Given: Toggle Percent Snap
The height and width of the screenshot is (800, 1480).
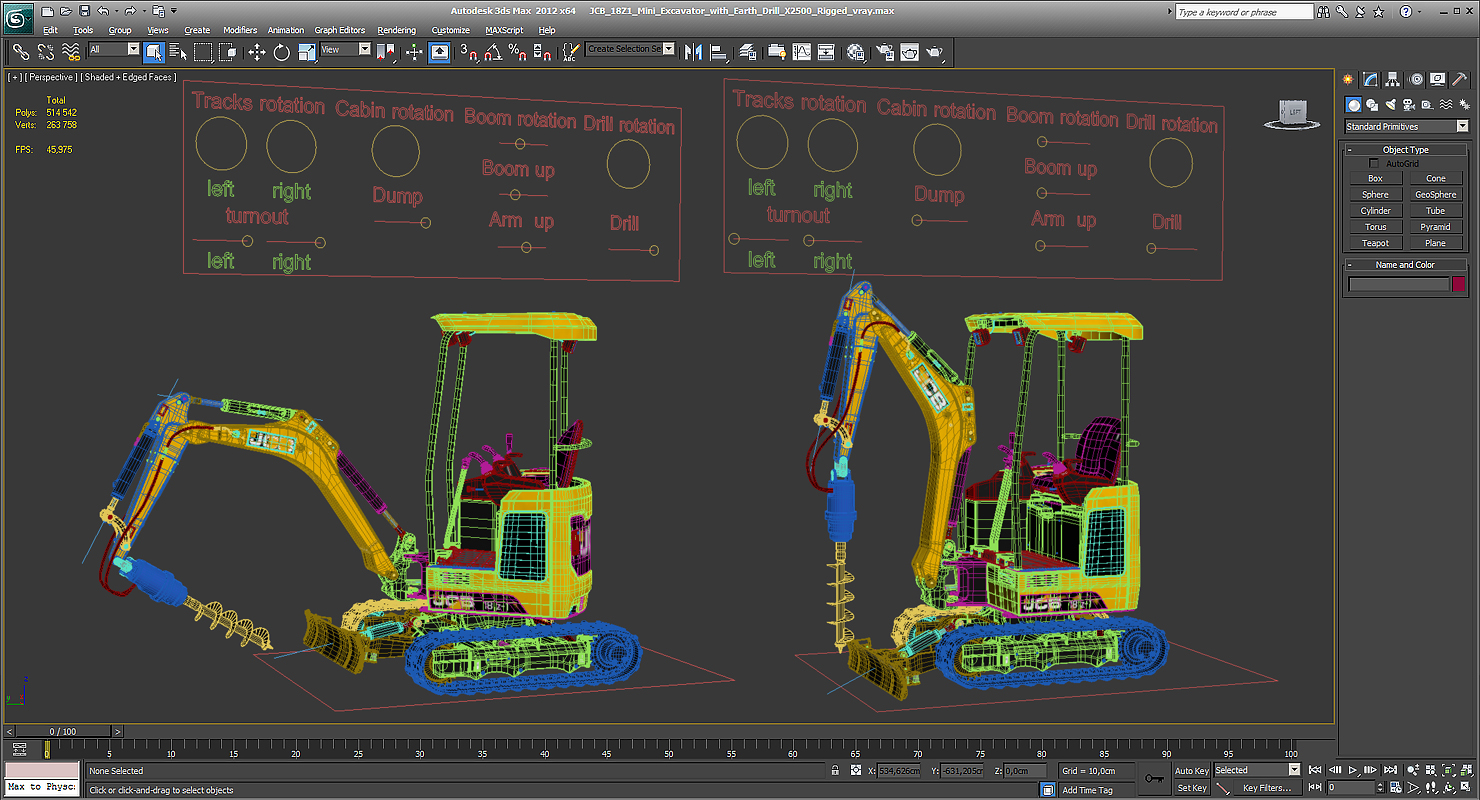Looking at the screenshot, I should point(518,52).
